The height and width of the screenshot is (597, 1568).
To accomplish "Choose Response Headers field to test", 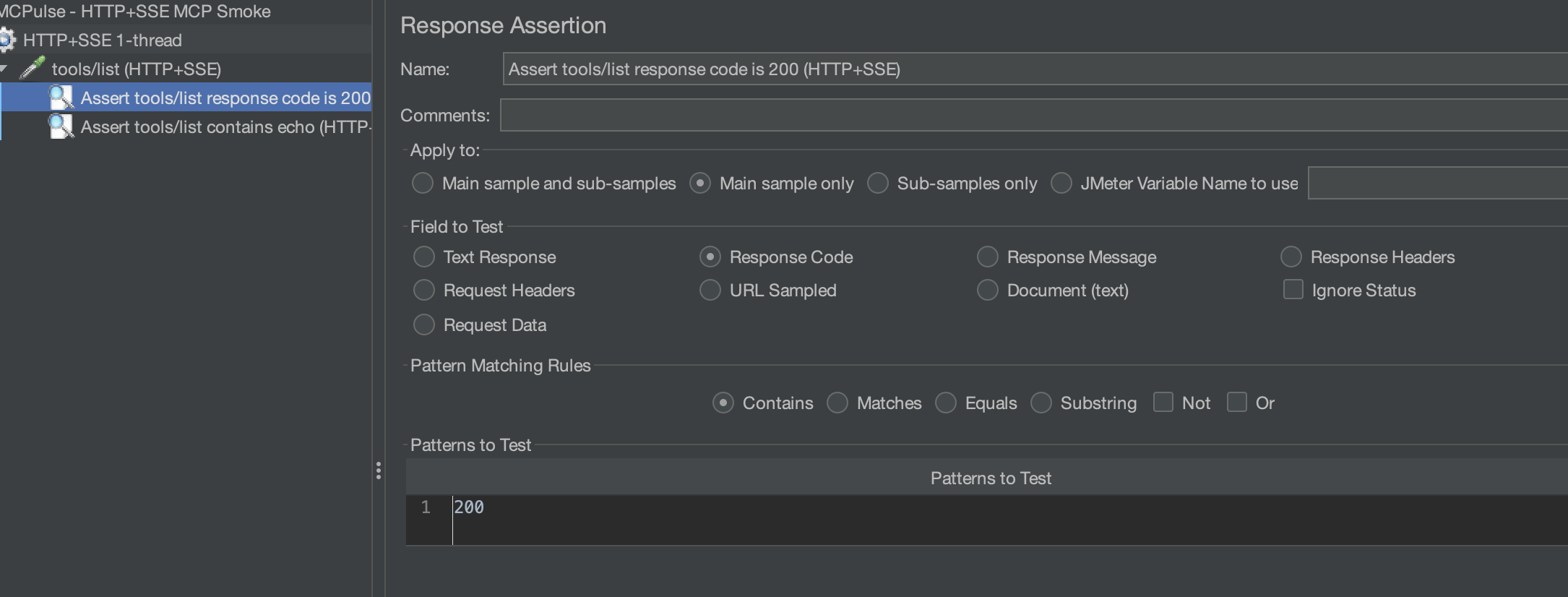I will click(1291, 257).
